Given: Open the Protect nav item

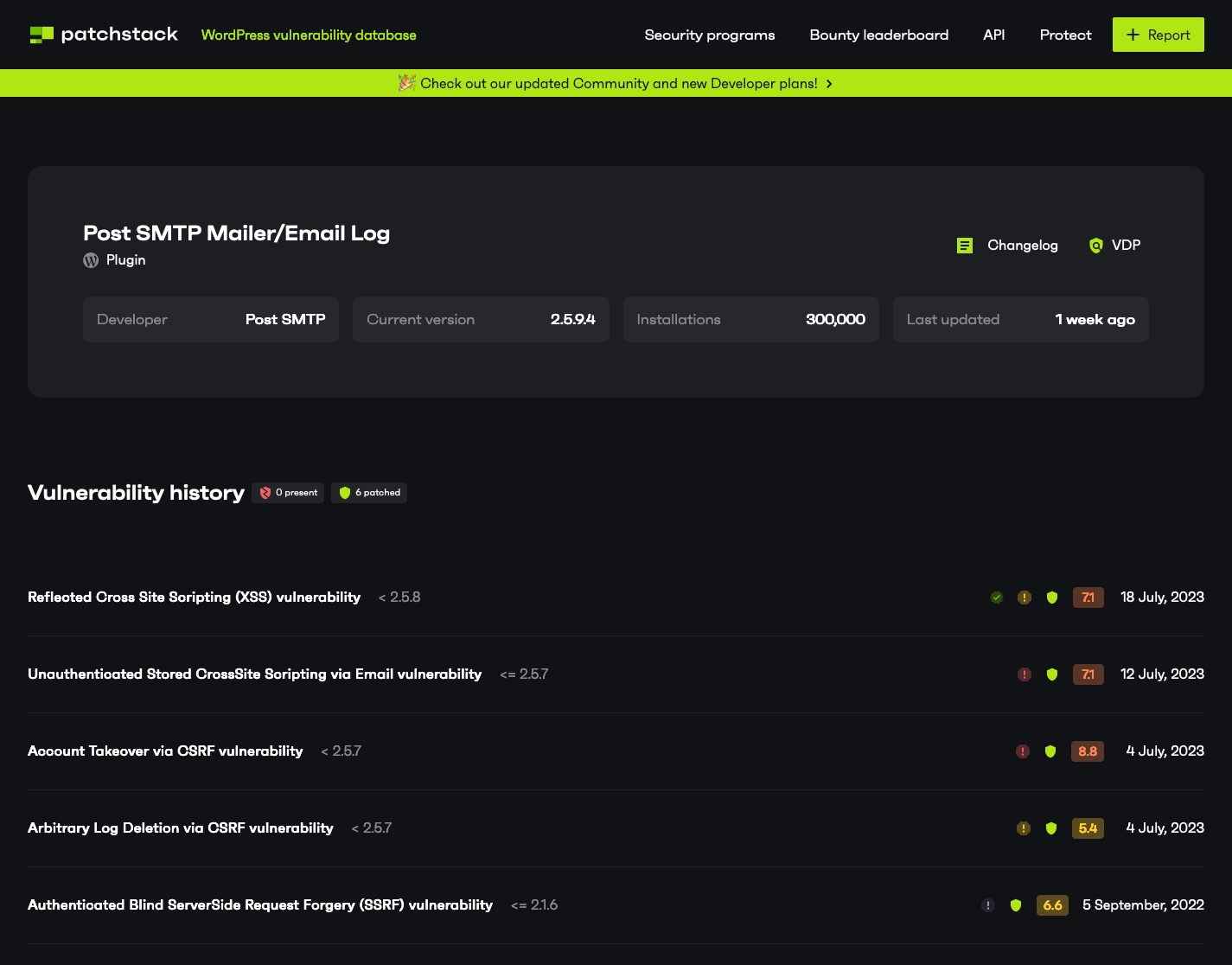Looking at the screenshot, I should pos(1065,35).
